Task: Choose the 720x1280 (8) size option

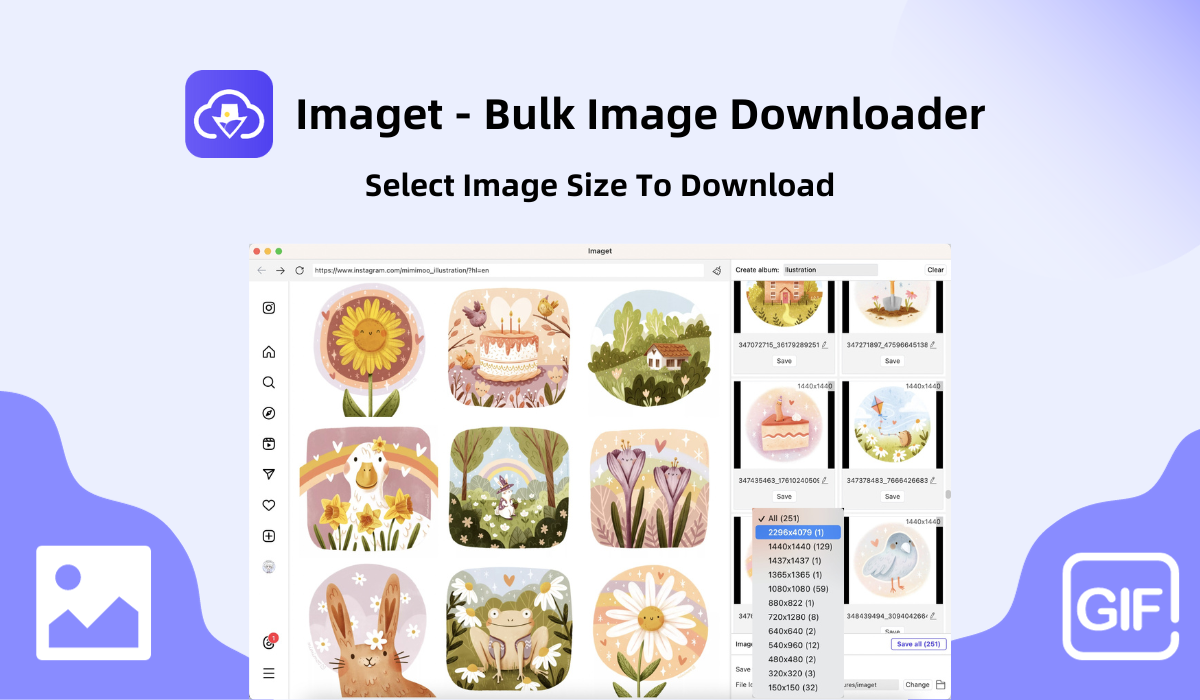Action: 799,617
